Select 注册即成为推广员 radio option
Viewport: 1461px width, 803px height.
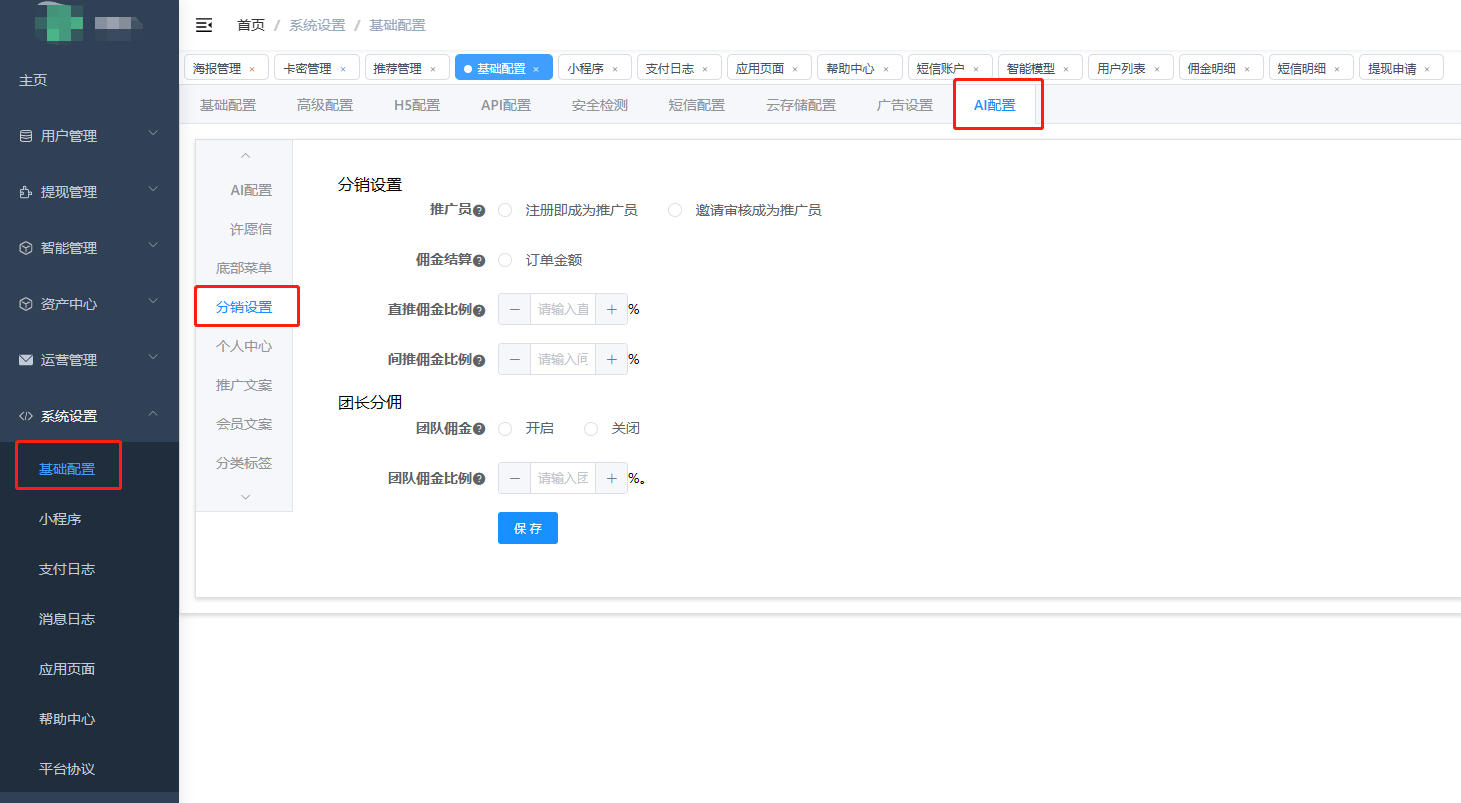click(x=506, y=210)
